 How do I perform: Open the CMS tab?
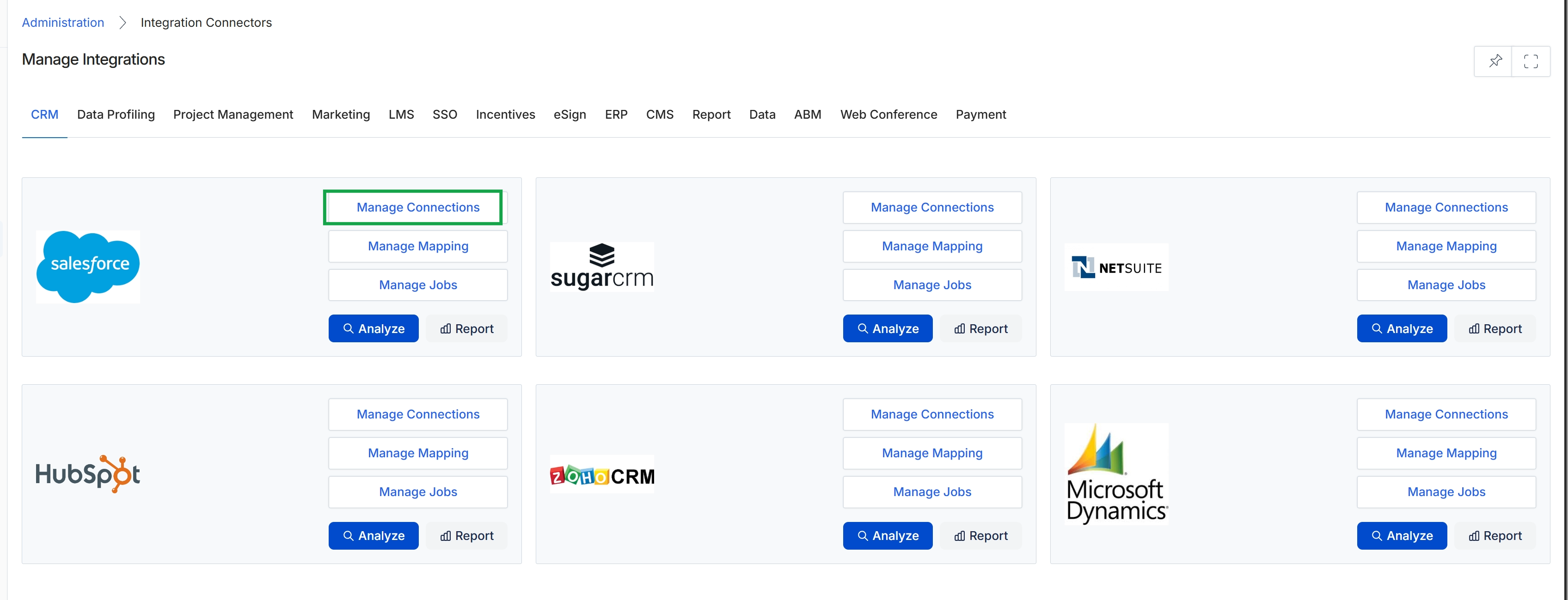[660, 114]
